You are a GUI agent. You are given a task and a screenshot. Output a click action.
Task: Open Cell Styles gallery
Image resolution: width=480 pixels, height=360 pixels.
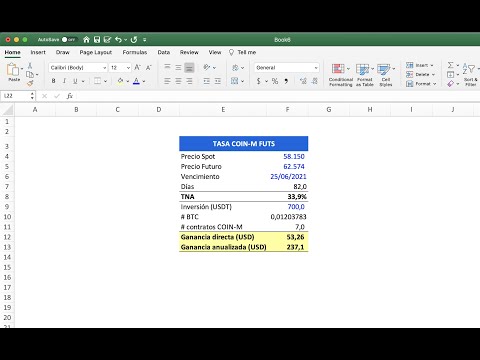pyautogui.click(x=386, y=75)
